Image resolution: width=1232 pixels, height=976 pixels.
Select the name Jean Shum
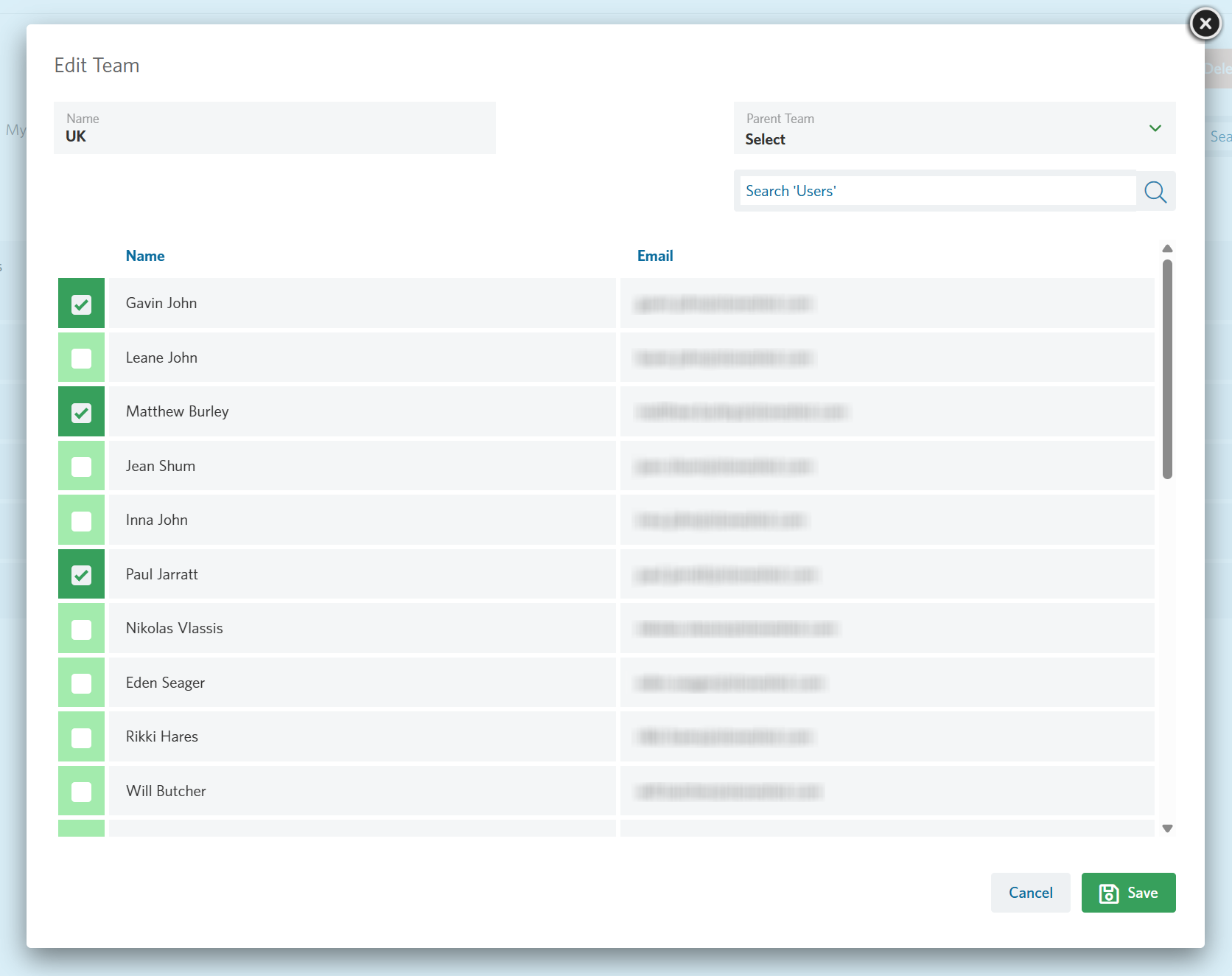coord(161,466)
